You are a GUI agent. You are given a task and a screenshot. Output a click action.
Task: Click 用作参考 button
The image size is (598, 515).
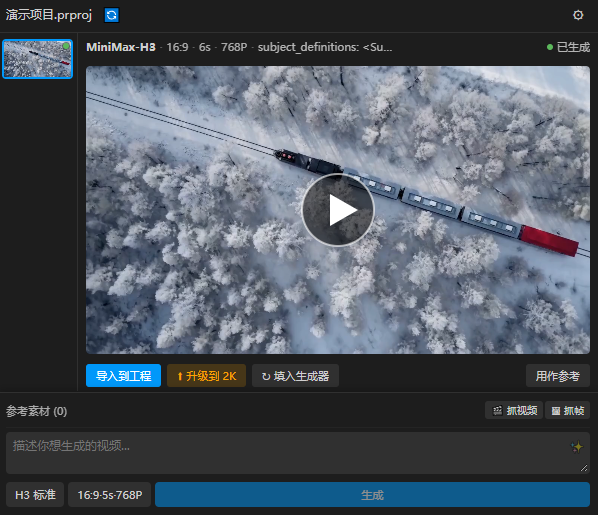558,376
